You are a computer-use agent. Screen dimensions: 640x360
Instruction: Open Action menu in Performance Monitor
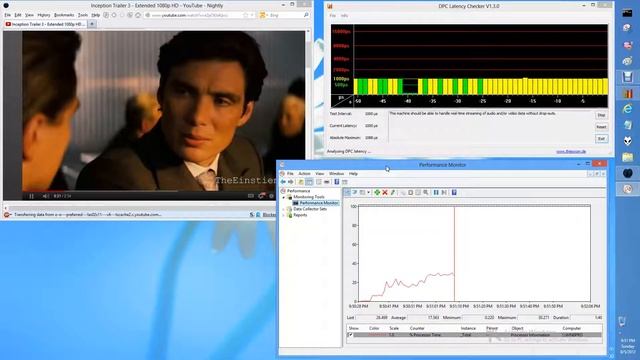pyautogui.click(x=304, y=174)
